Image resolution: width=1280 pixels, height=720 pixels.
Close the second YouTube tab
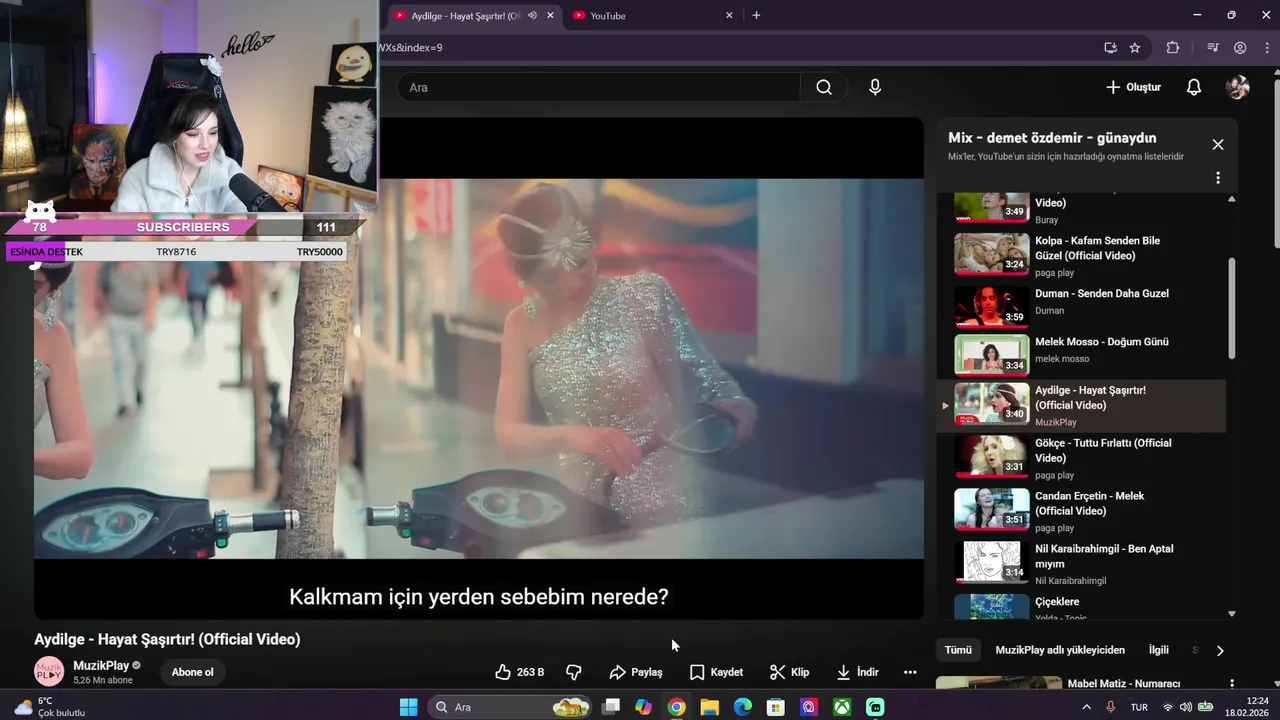pos(729,15)
